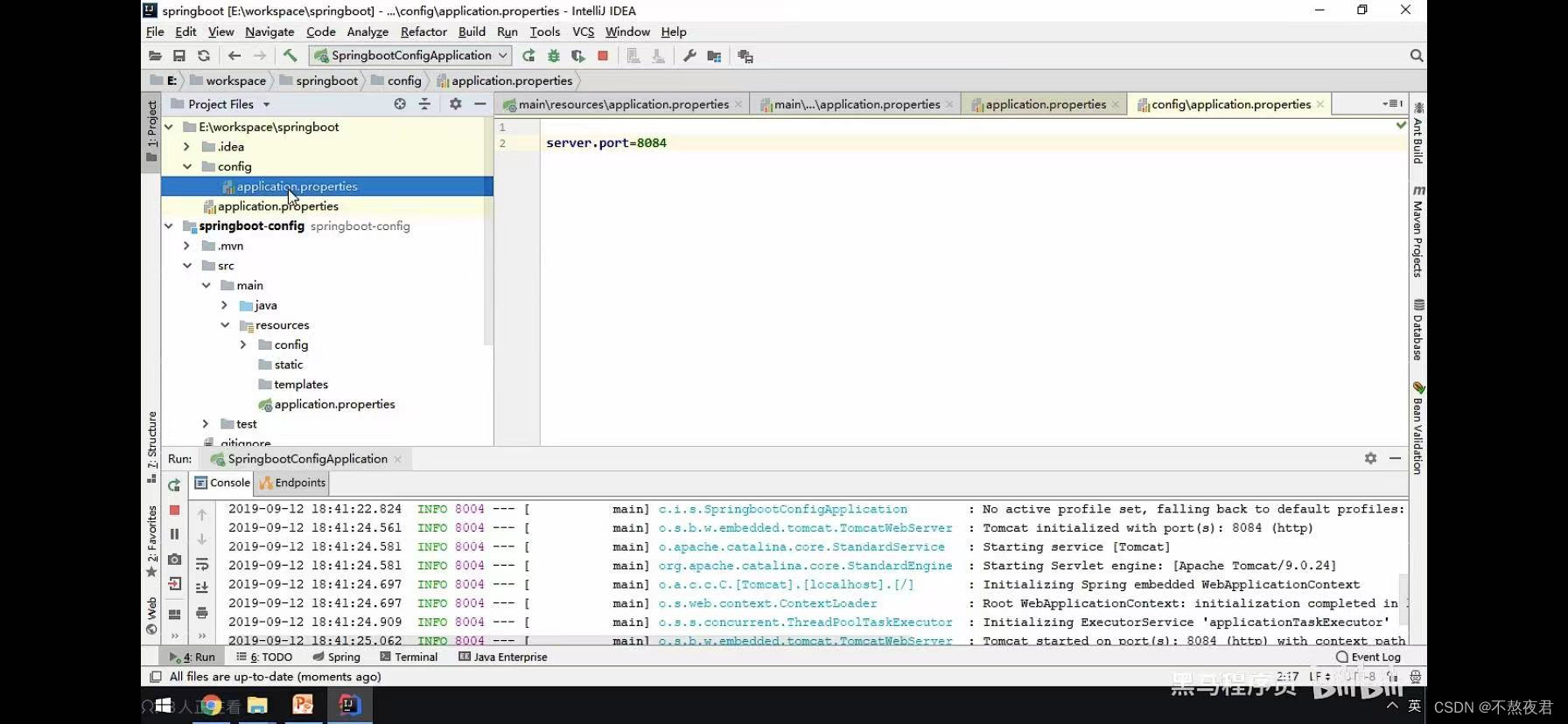Expand the .mvn folder
The width and height of the screenshot is (1568, 724).
point(186,246)
